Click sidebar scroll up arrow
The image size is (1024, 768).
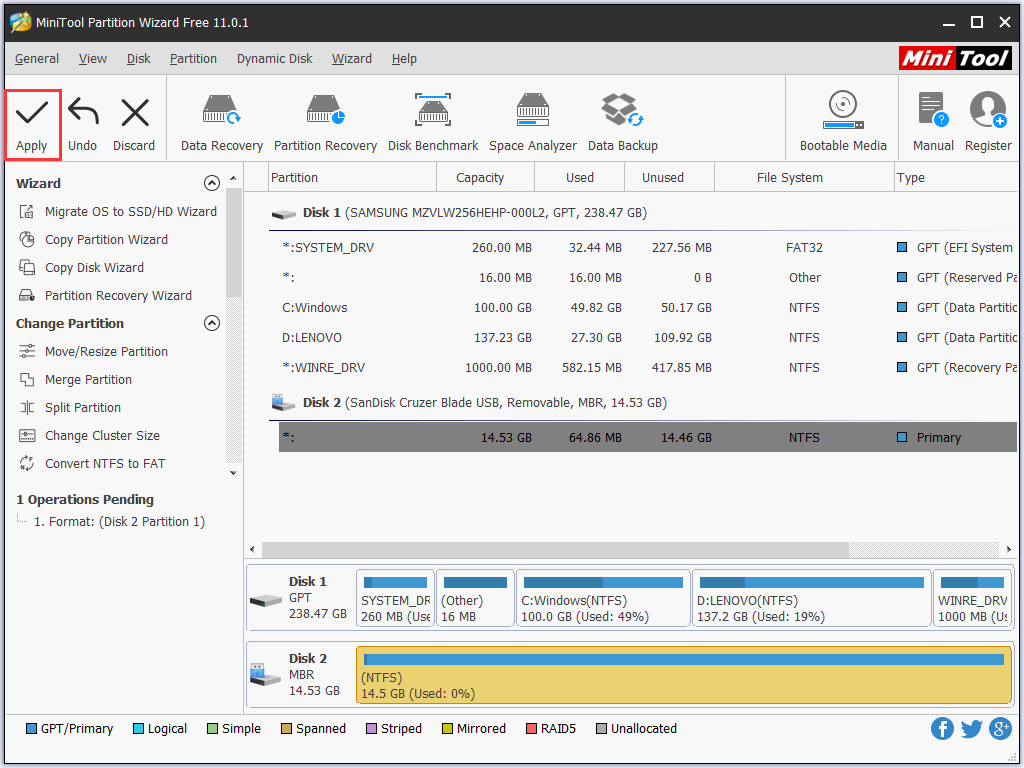[234, 178]
